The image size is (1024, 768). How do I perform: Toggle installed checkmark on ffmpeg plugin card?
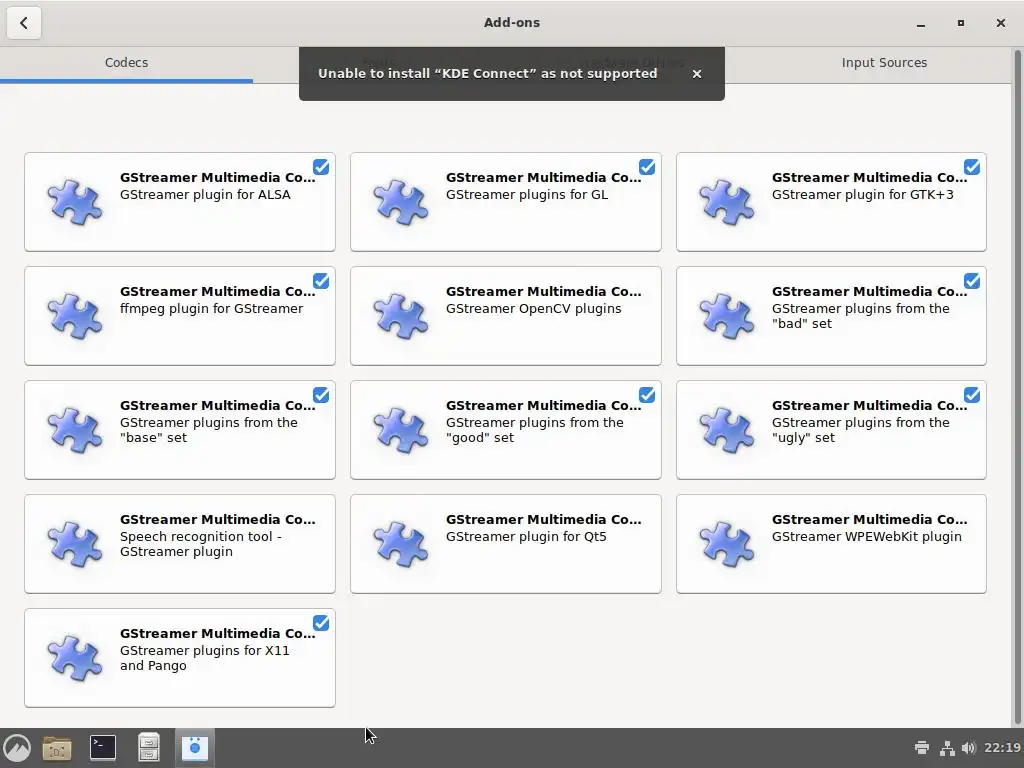321,281
